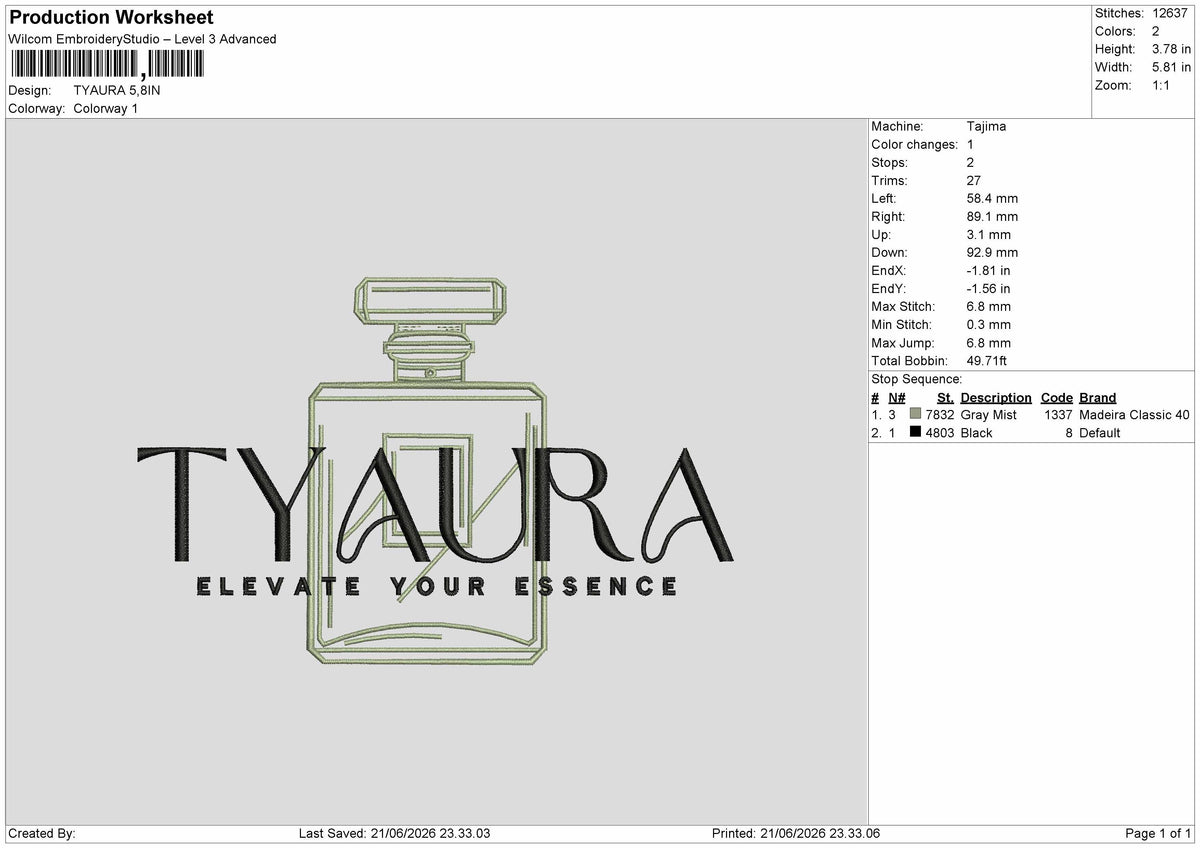Click 'Printed: 21/06/2026 23.33.06' footer text
Image resolution: width=1200 pixels, height=848 pixels.
796,833
